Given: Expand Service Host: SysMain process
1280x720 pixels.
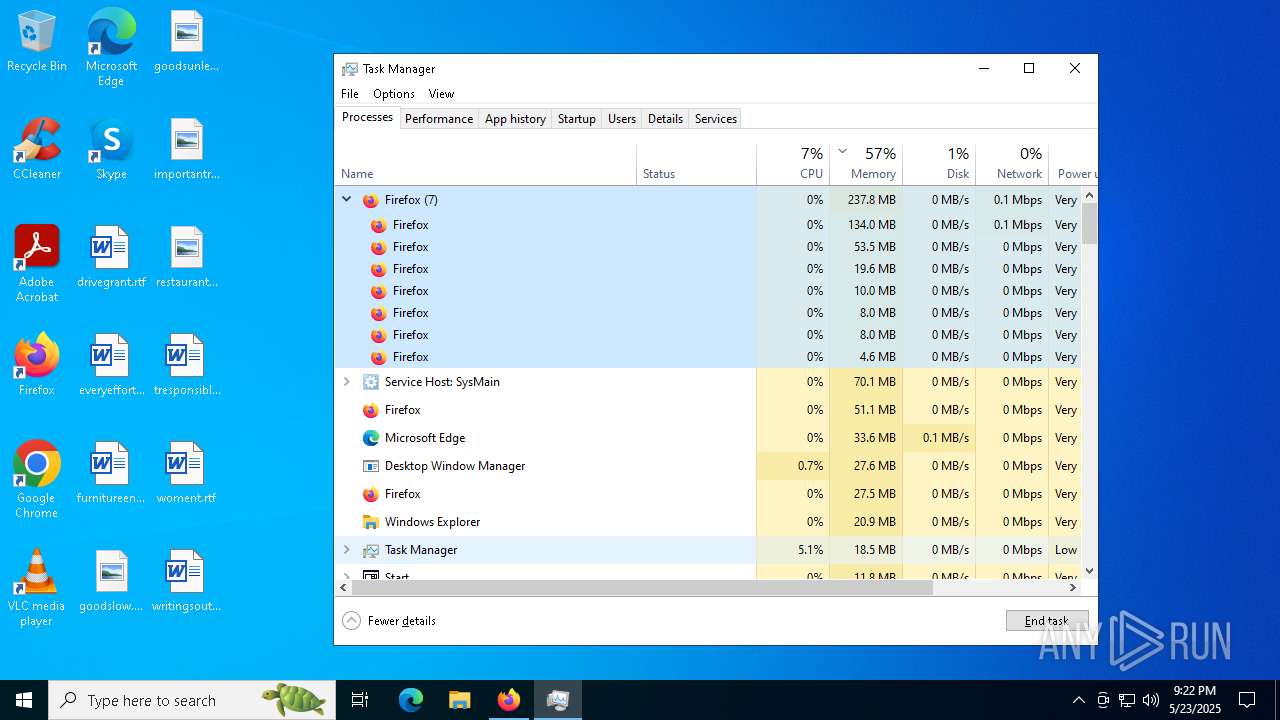Looking at the screenshot, I should [x=347, y=381].
